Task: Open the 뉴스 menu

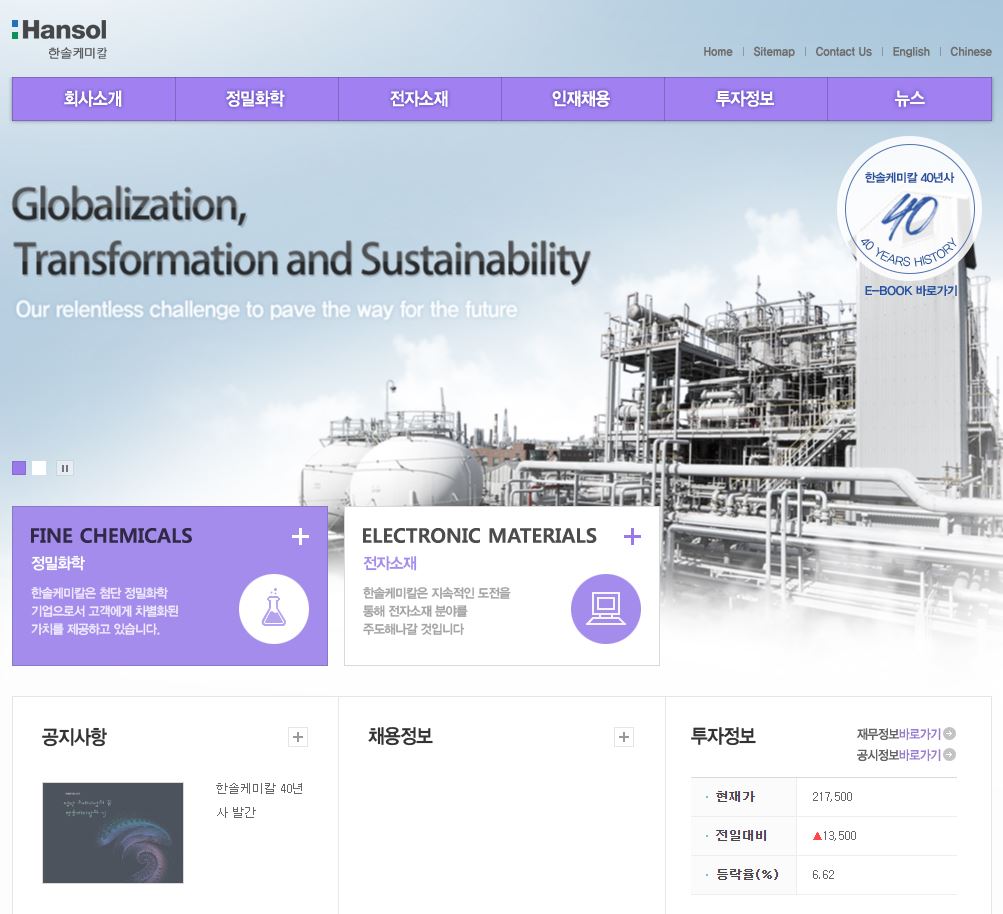Action: (x=910, y=98)
